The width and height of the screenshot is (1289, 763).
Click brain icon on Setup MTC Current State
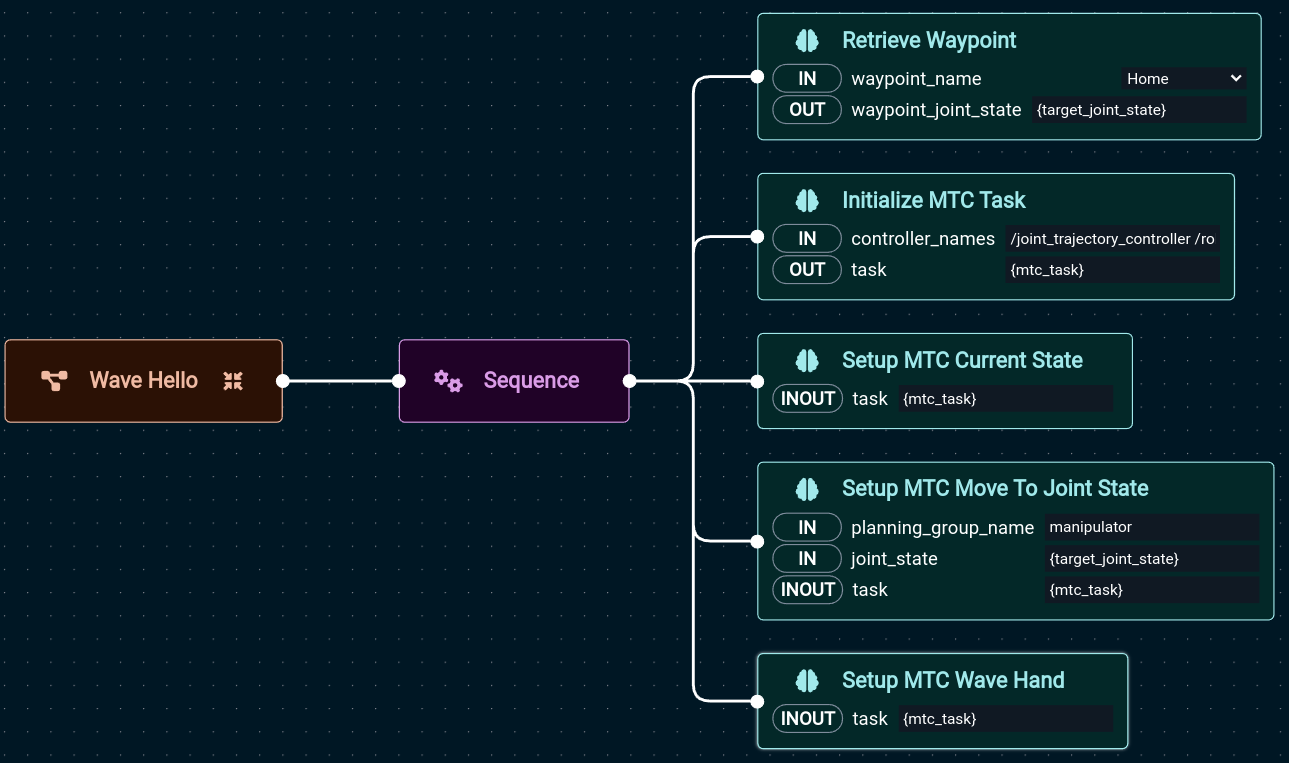pos(807,361)
